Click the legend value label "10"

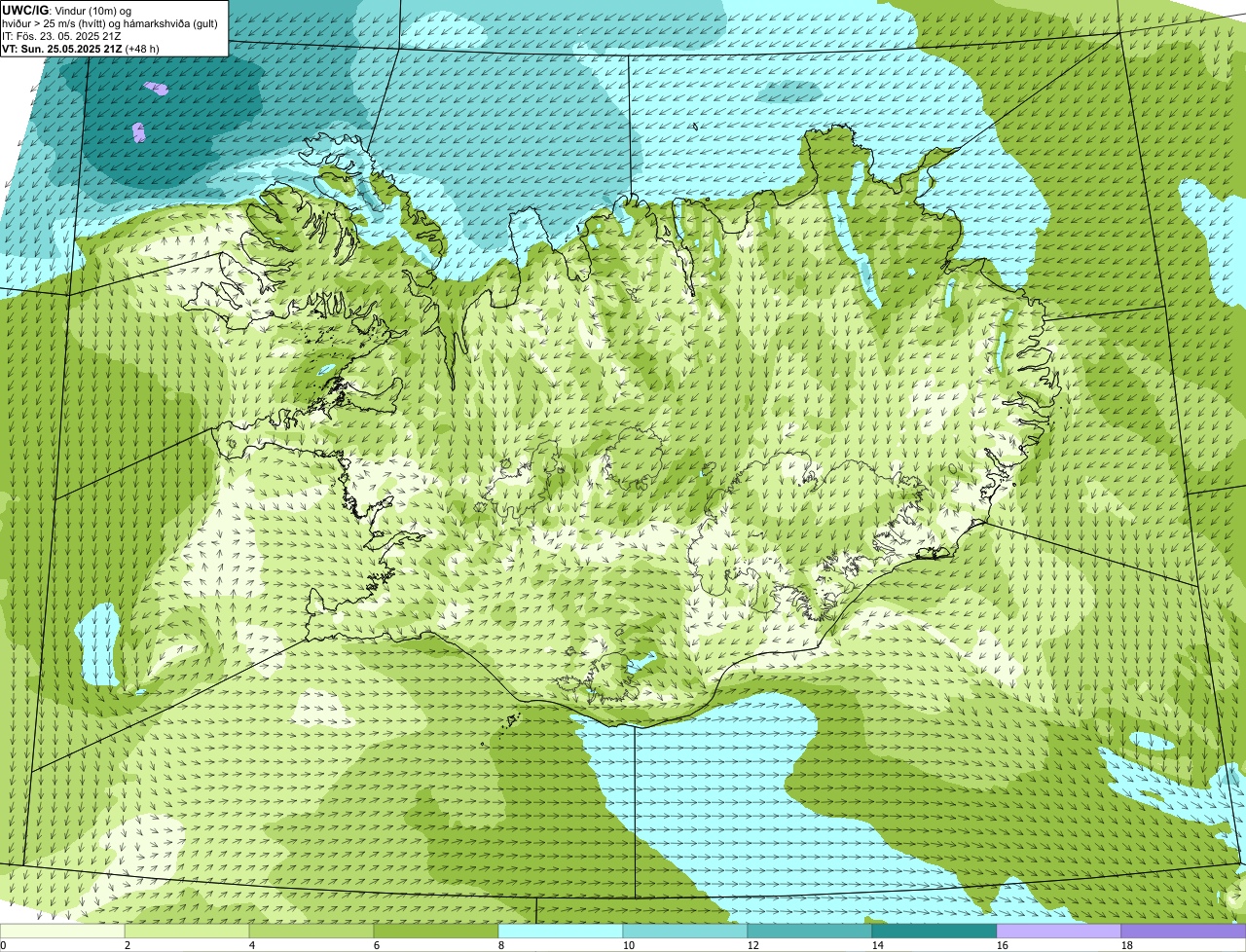point(629,945)
